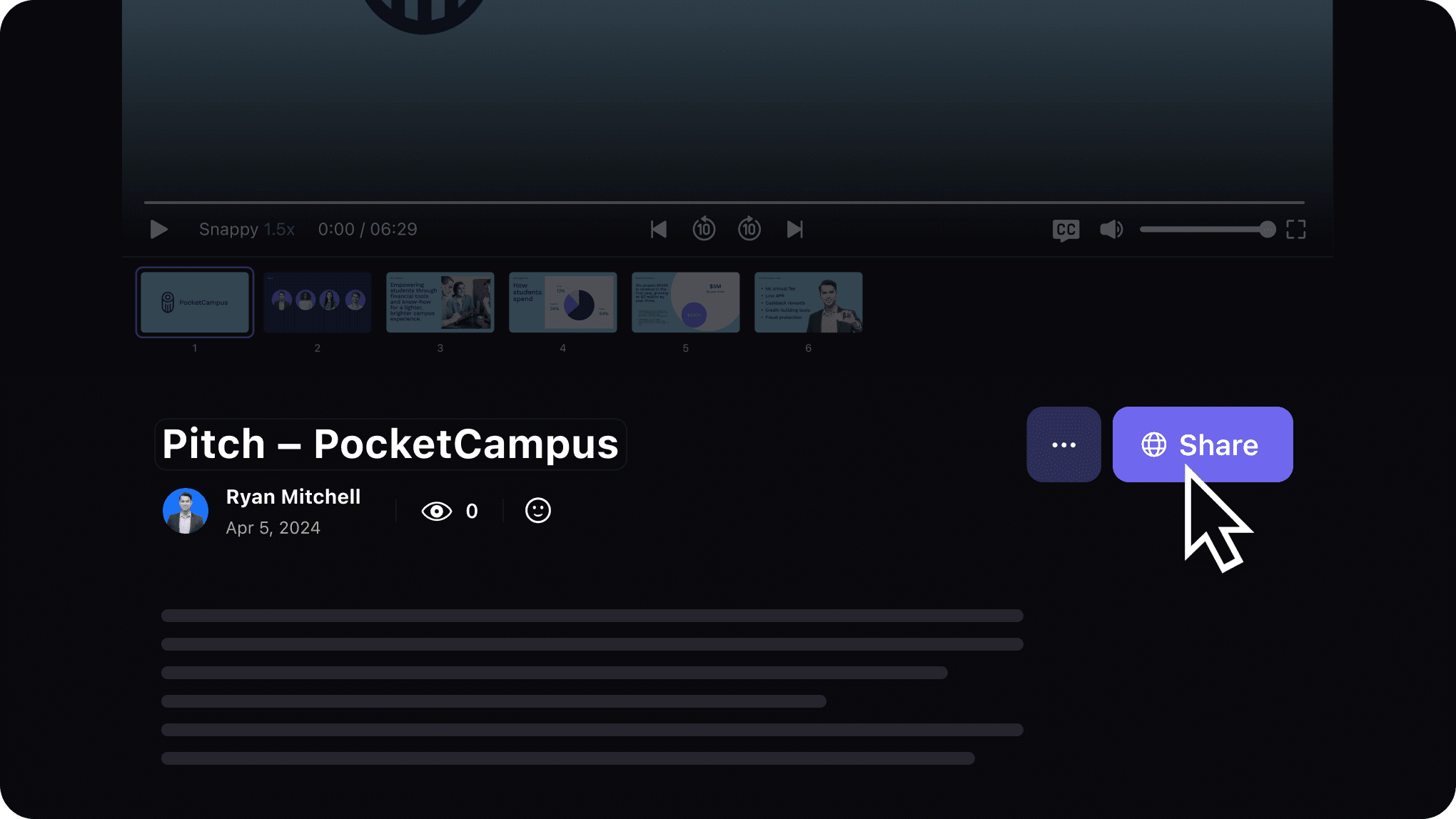
Task: Edit the Pitch – PocketCampus title
Action: click(390, 444)
